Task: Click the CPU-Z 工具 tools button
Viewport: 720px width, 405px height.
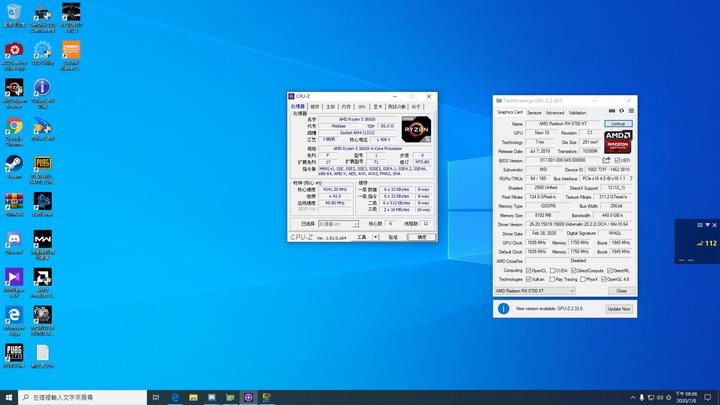Action: pyautogui.click(x=362, y=237)
